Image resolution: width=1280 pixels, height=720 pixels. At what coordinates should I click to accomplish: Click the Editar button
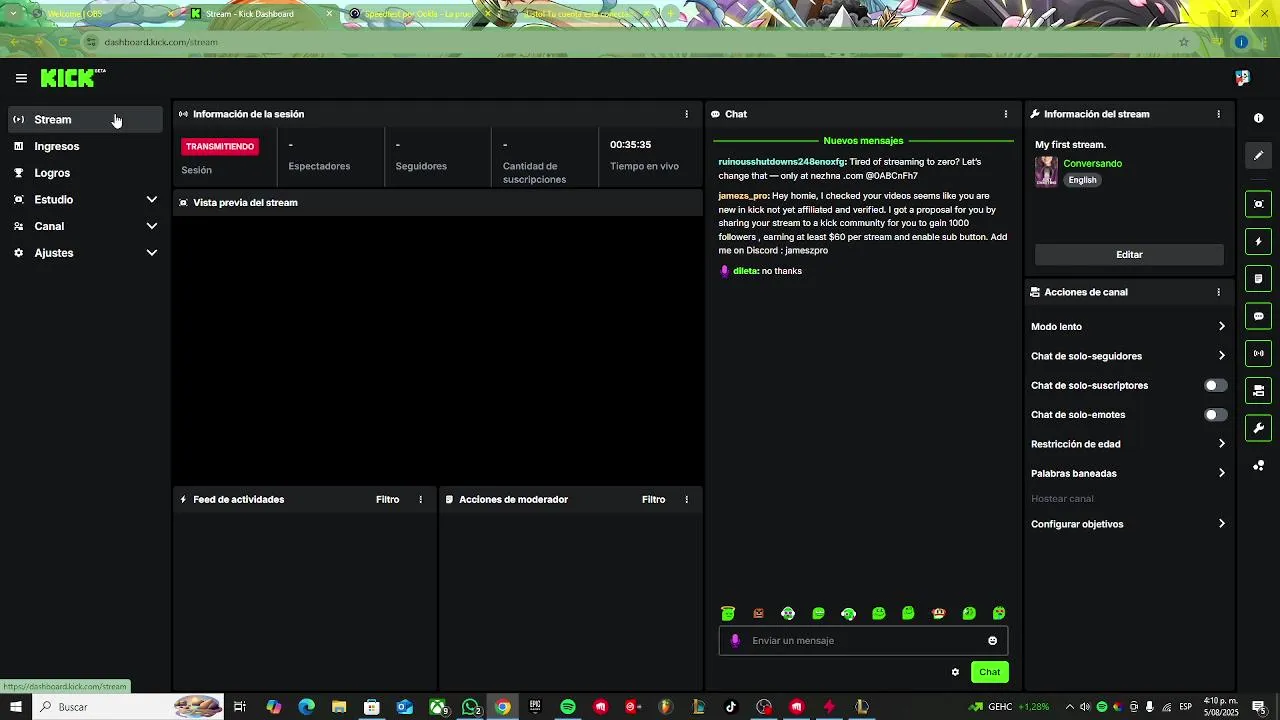[1129, 254]
